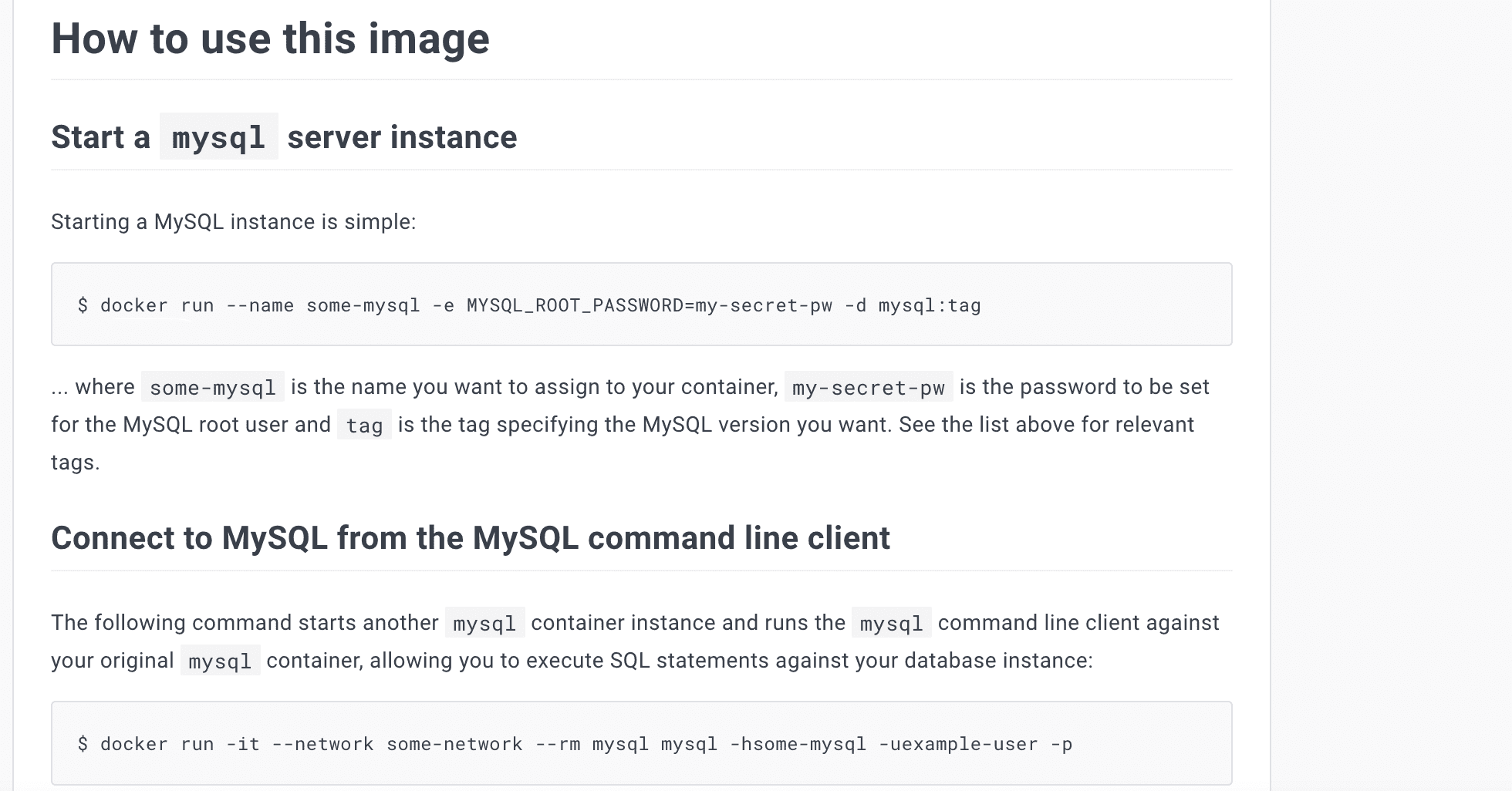Click "--network" flag in the second code block
This screenshot has width=1512, height=791.
tap(322, 745)
